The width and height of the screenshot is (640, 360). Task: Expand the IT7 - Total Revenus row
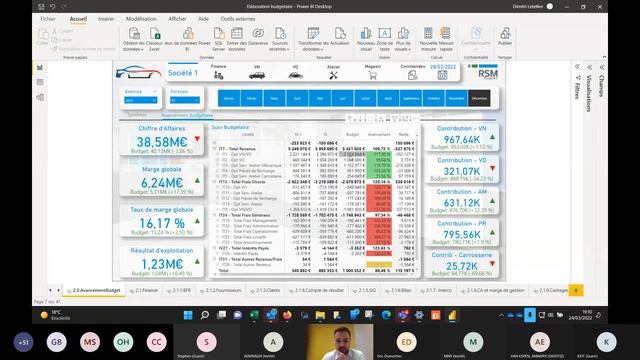coord(214,149)
